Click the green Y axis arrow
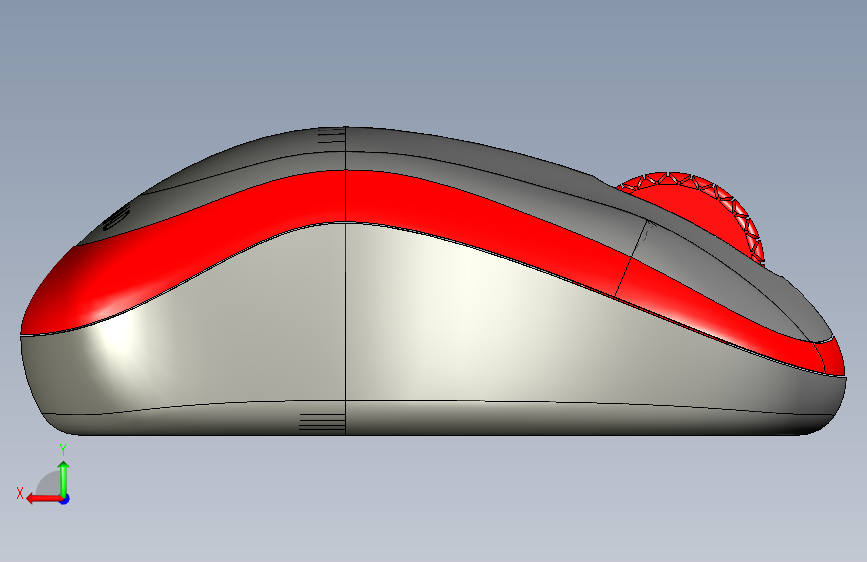This screenshot has height=562, width=867. tap(64, 478)
